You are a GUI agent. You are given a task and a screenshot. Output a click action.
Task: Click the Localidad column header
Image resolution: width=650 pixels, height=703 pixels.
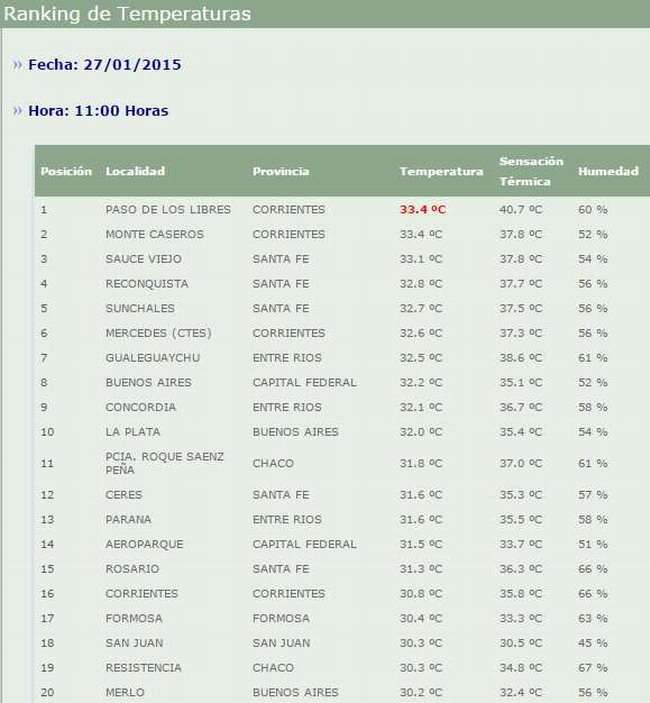click(x=135, y=171)
